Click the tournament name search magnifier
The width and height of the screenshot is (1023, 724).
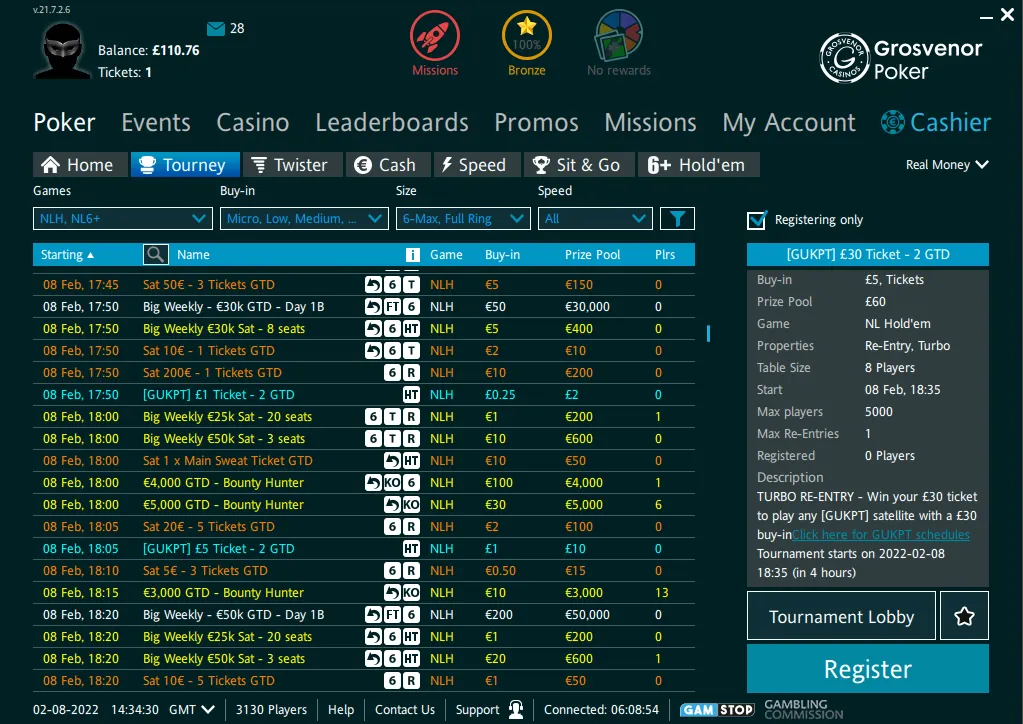(x=155, y=255)
